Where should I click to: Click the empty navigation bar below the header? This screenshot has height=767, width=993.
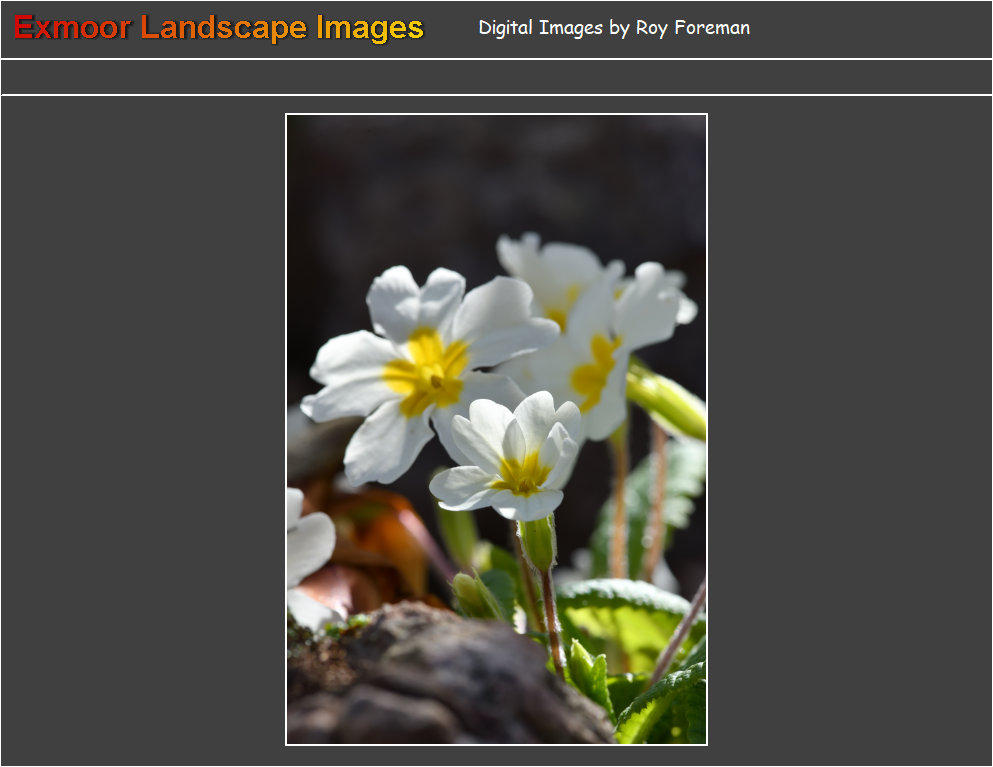pyautogui.click(x=496, y=77)
